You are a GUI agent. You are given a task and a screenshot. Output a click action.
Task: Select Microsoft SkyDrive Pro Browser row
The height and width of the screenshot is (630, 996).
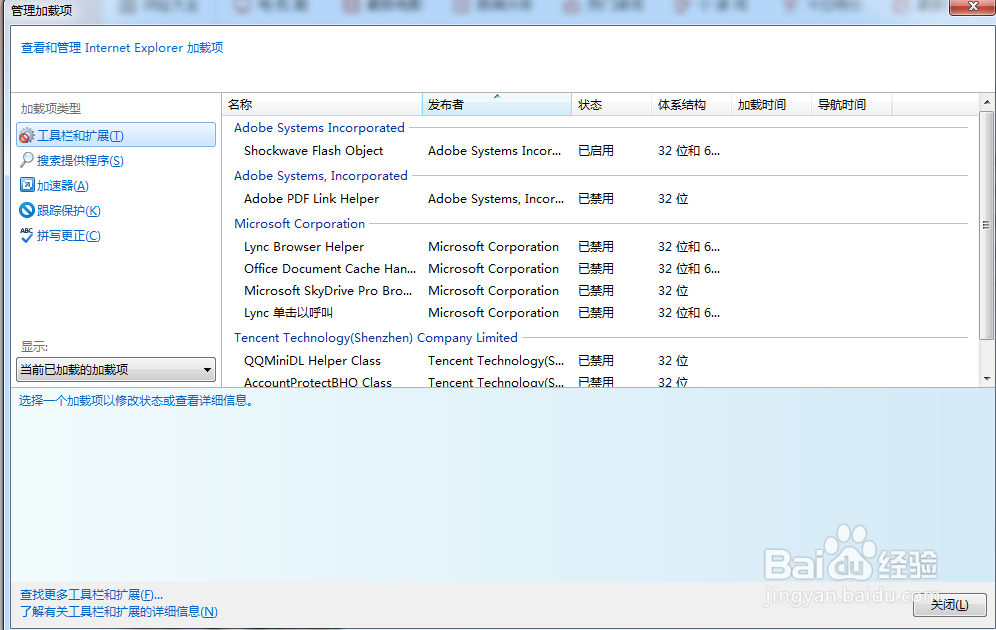[x=600, y=291]
